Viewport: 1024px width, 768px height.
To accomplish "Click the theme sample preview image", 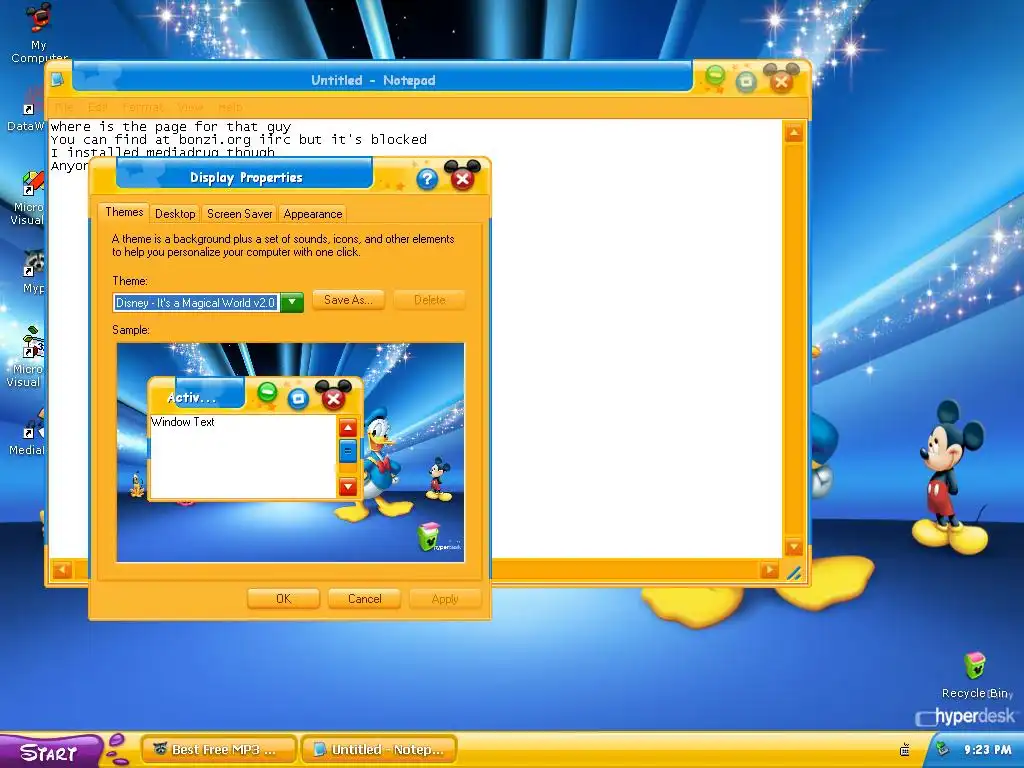I will pyautogui.click(x=291, y=452).
